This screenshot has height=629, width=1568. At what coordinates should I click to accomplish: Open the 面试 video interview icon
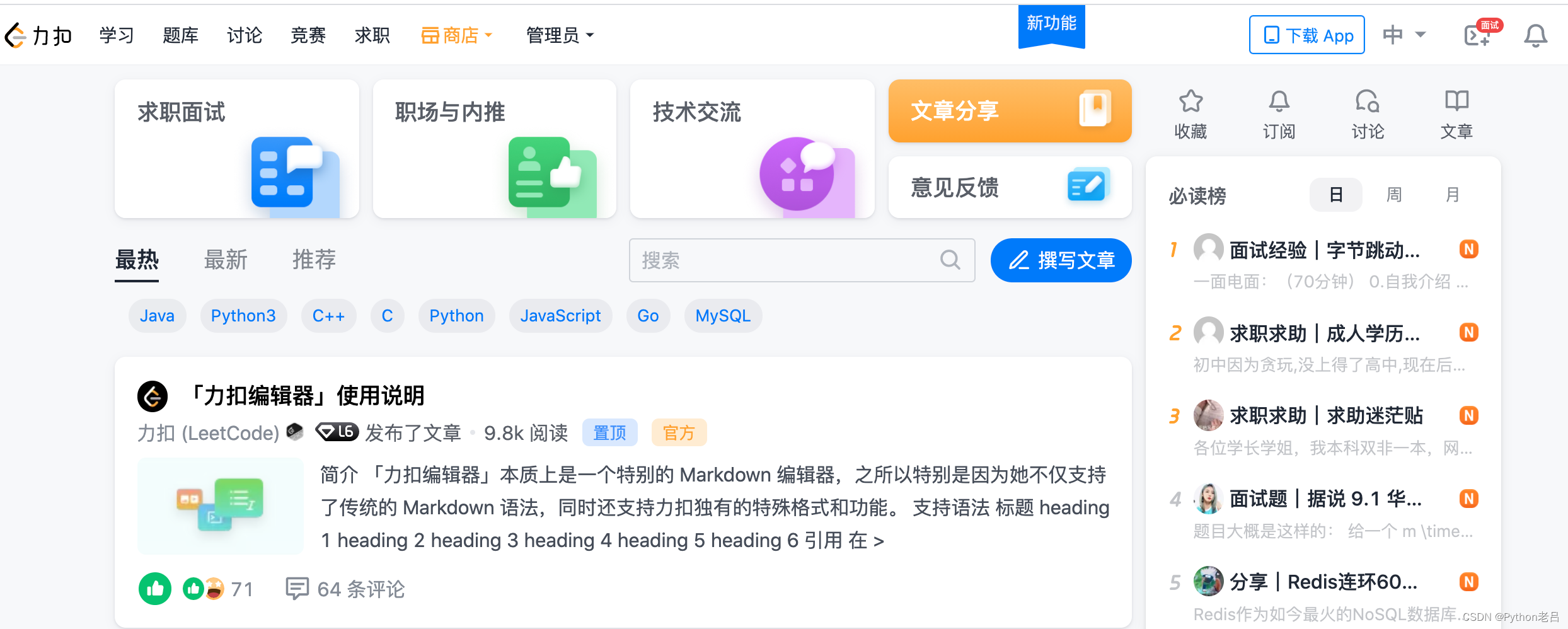tap(1482, 33)
